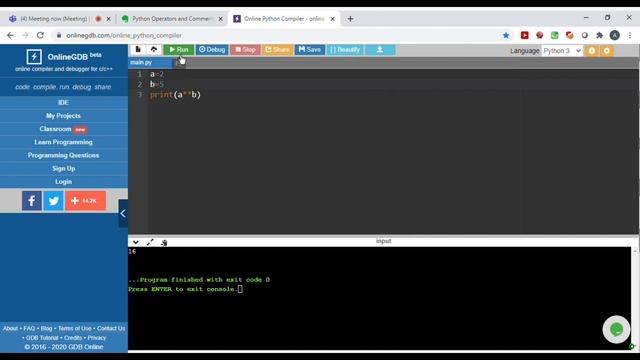Open the Privacy footer link
640x360 pixels.
click(x=97, y=338)
